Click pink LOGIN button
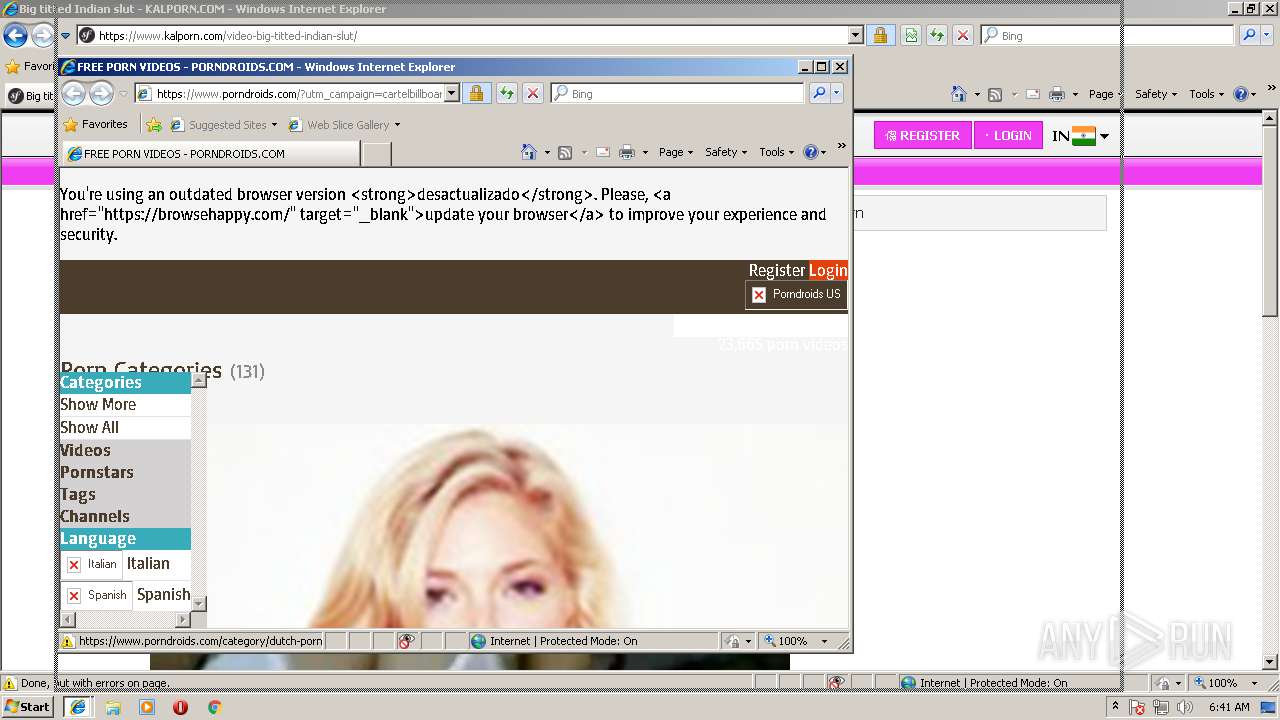The width and height of the screenshot is (1280, 720). click(1008, 135)
